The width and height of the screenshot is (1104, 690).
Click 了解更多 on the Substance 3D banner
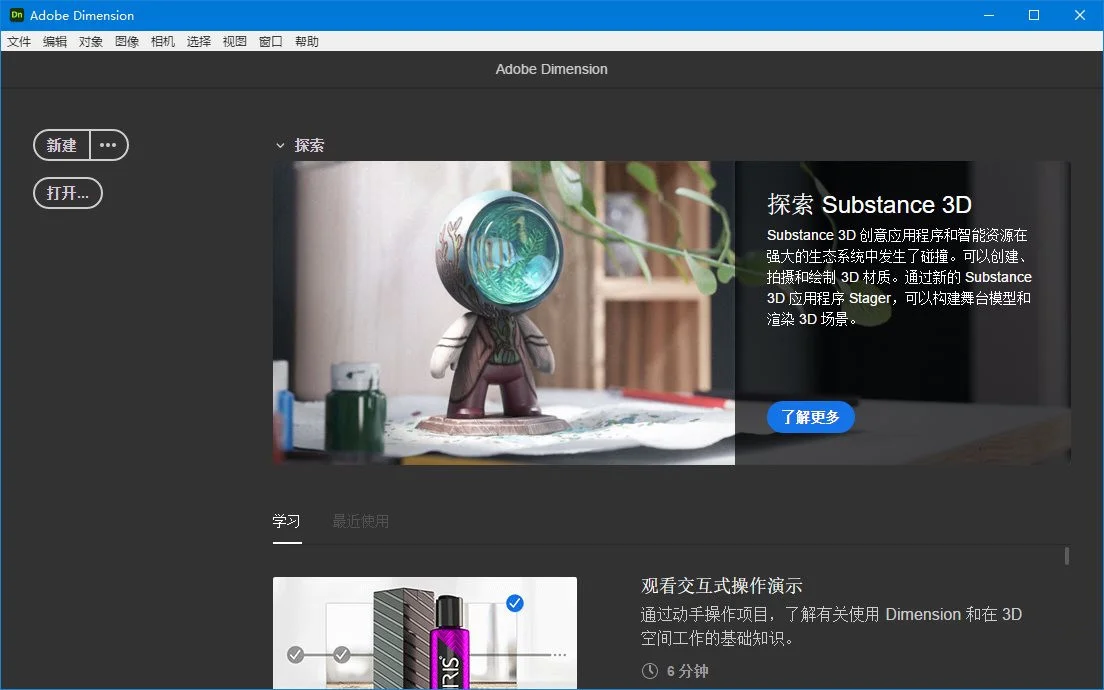pos(810,417)
